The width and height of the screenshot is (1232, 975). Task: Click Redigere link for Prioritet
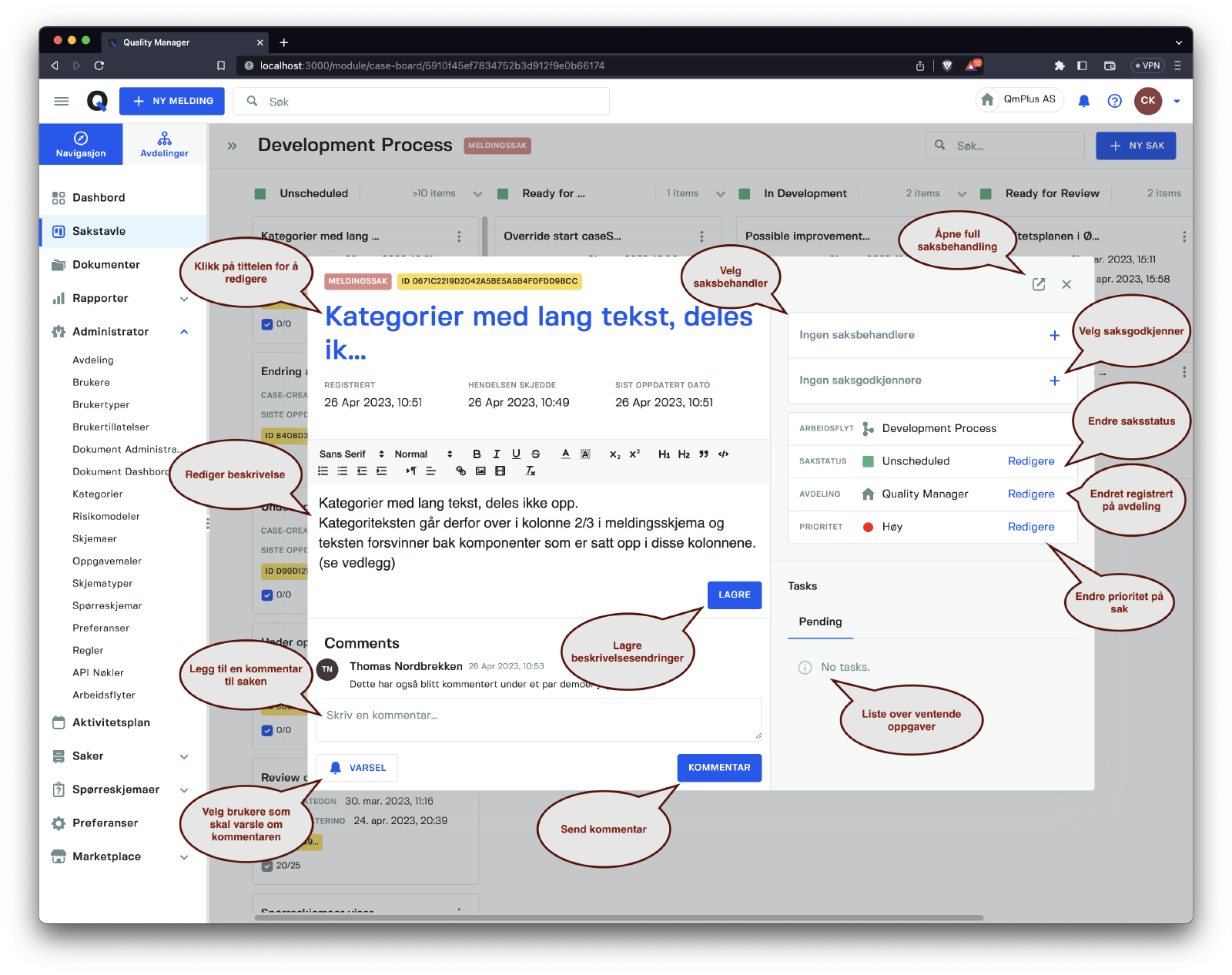coord(1030,527)
